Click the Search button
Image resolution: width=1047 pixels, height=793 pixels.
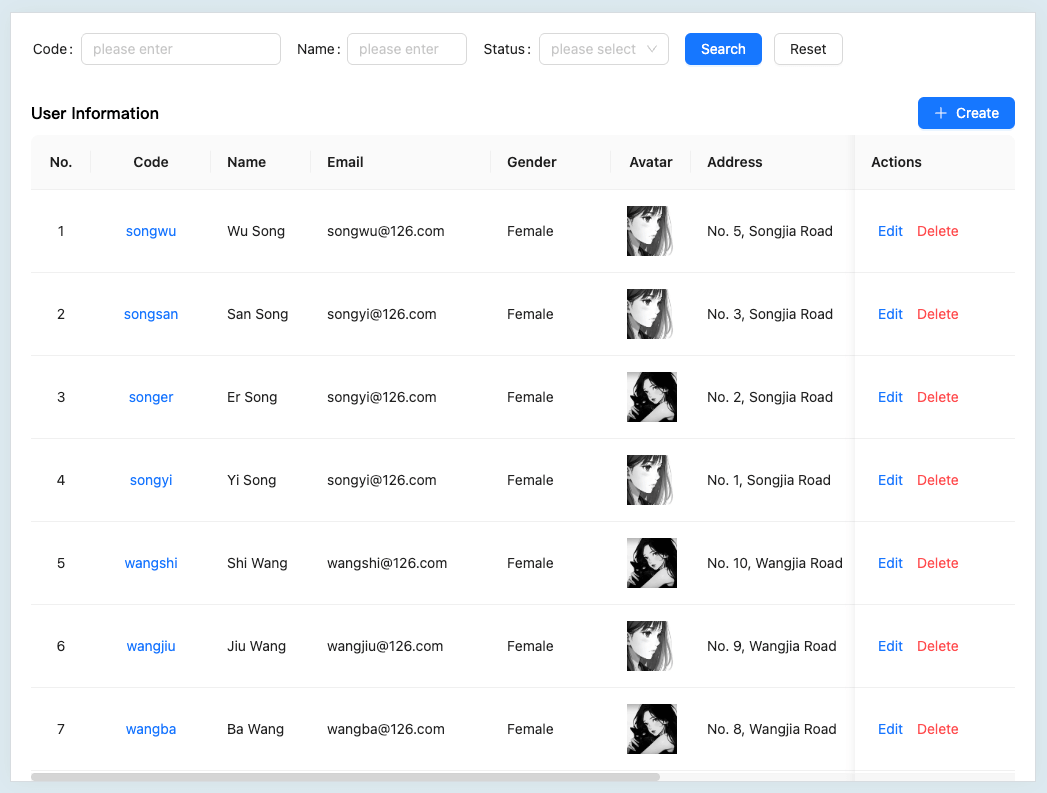723,49
